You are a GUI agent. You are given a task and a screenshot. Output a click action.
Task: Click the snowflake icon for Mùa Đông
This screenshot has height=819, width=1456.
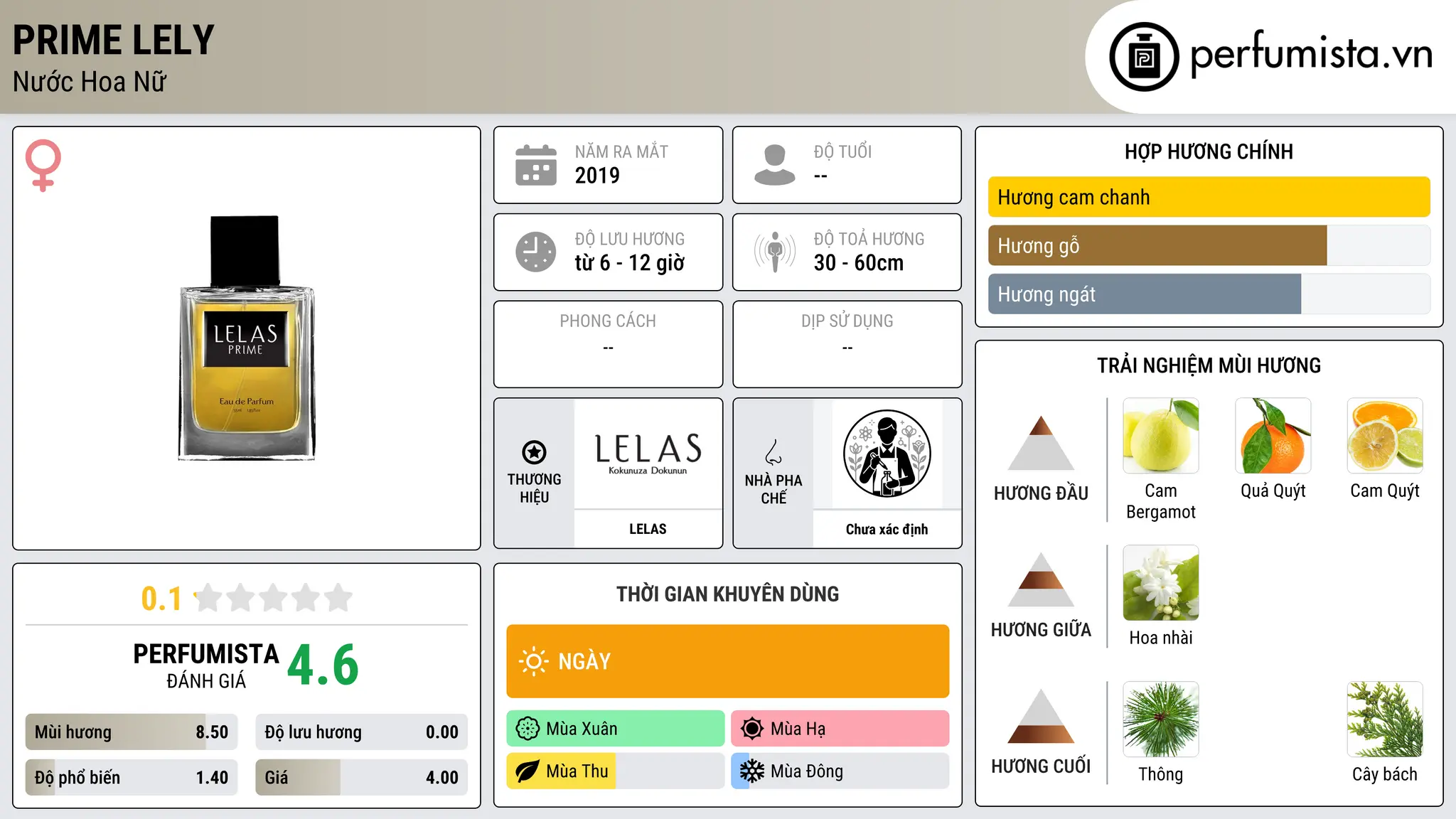(752, 771)
